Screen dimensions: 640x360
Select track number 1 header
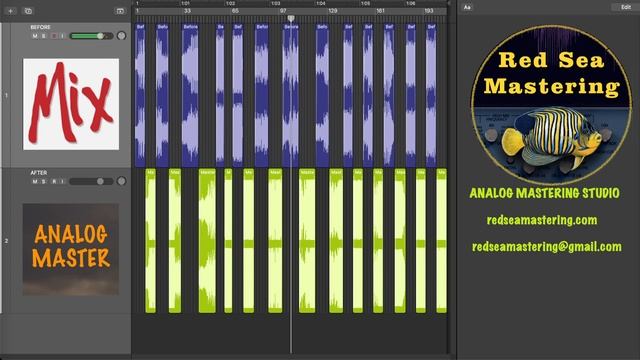click(6, 95)
